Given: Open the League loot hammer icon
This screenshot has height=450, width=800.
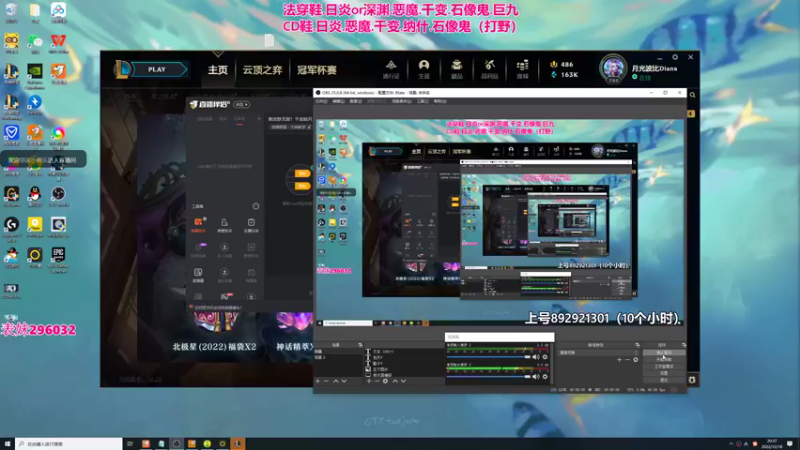Looking at the screenshot, I should click(490, 69).
